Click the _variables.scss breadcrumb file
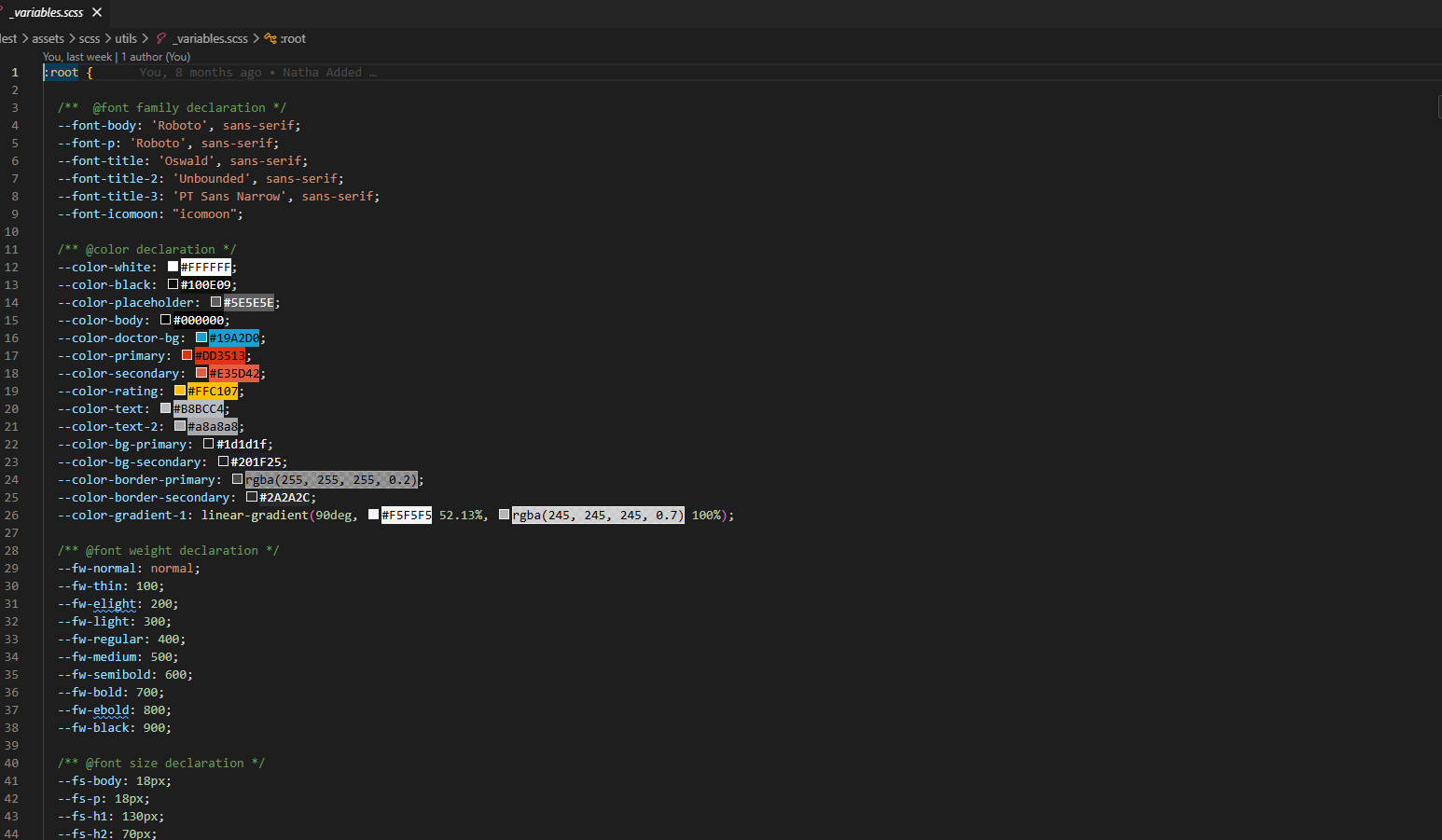 click(x=211, y=38)
